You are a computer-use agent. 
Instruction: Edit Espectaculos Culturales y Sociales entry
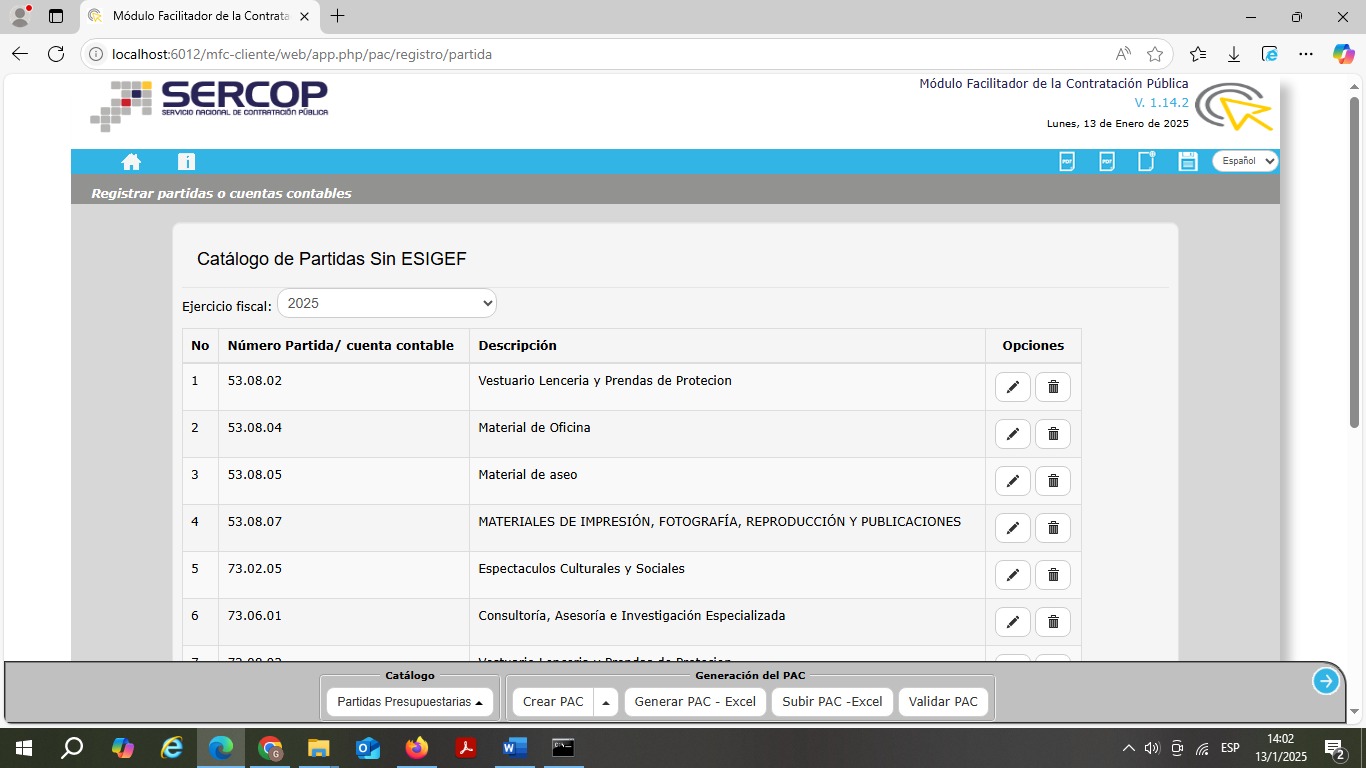(x=1012, y=575)
